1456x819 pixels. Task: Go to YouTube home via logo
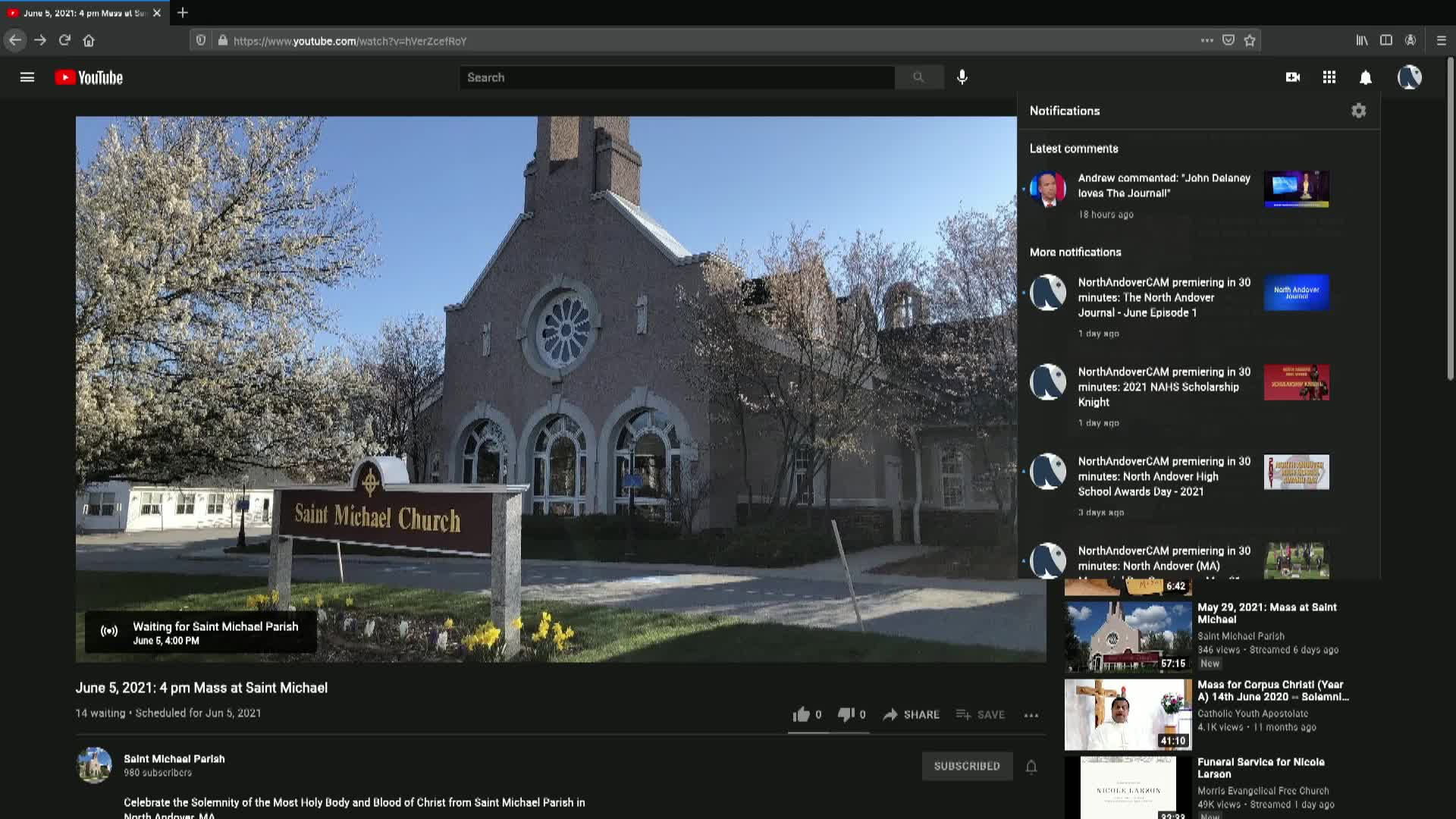[89, 77]
